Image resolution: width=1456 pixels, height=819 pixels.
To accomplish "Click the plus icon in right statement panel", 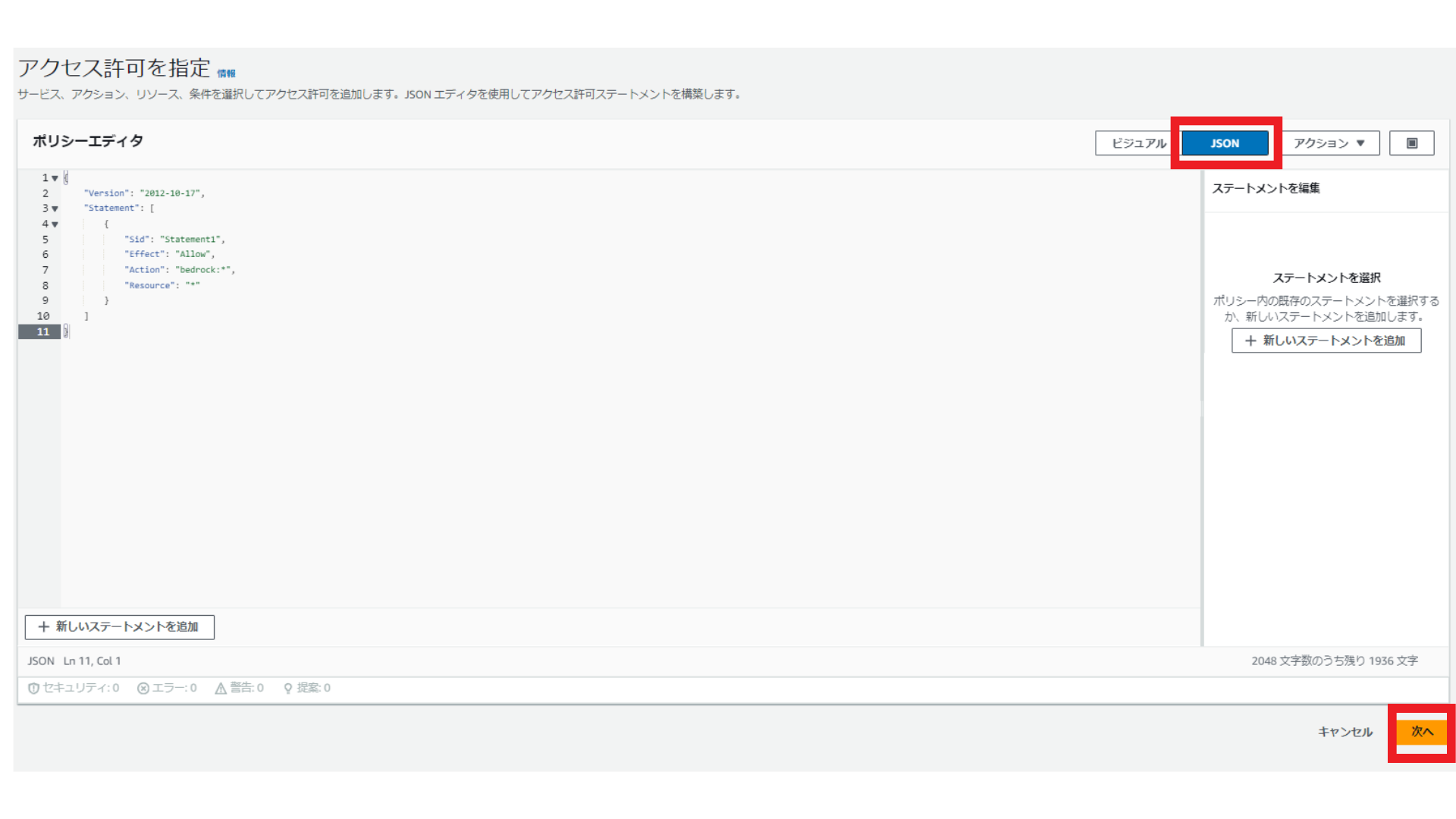I will [x=1250, y=340].
